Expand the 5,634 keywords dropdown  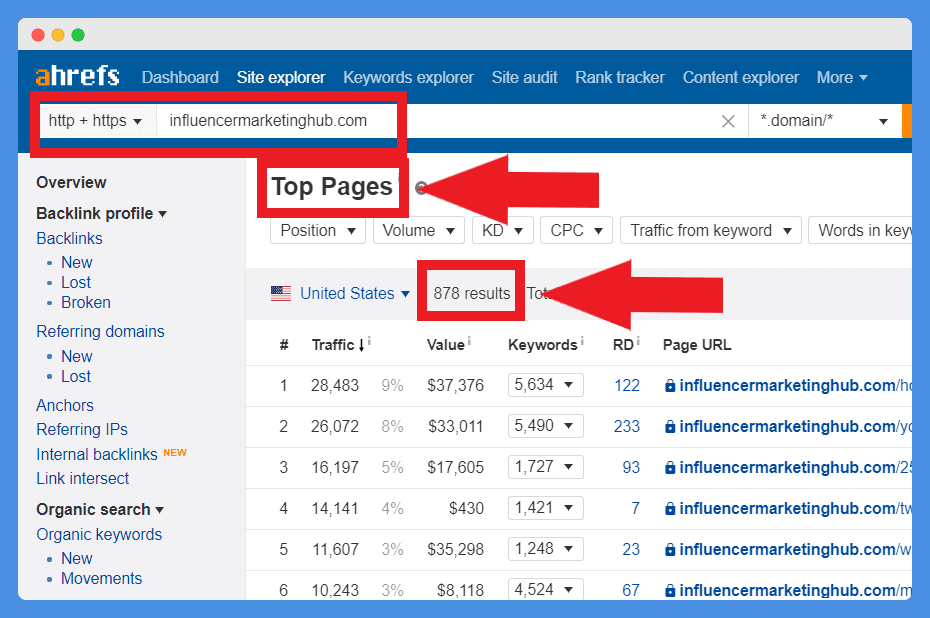[x=546, y=385]
